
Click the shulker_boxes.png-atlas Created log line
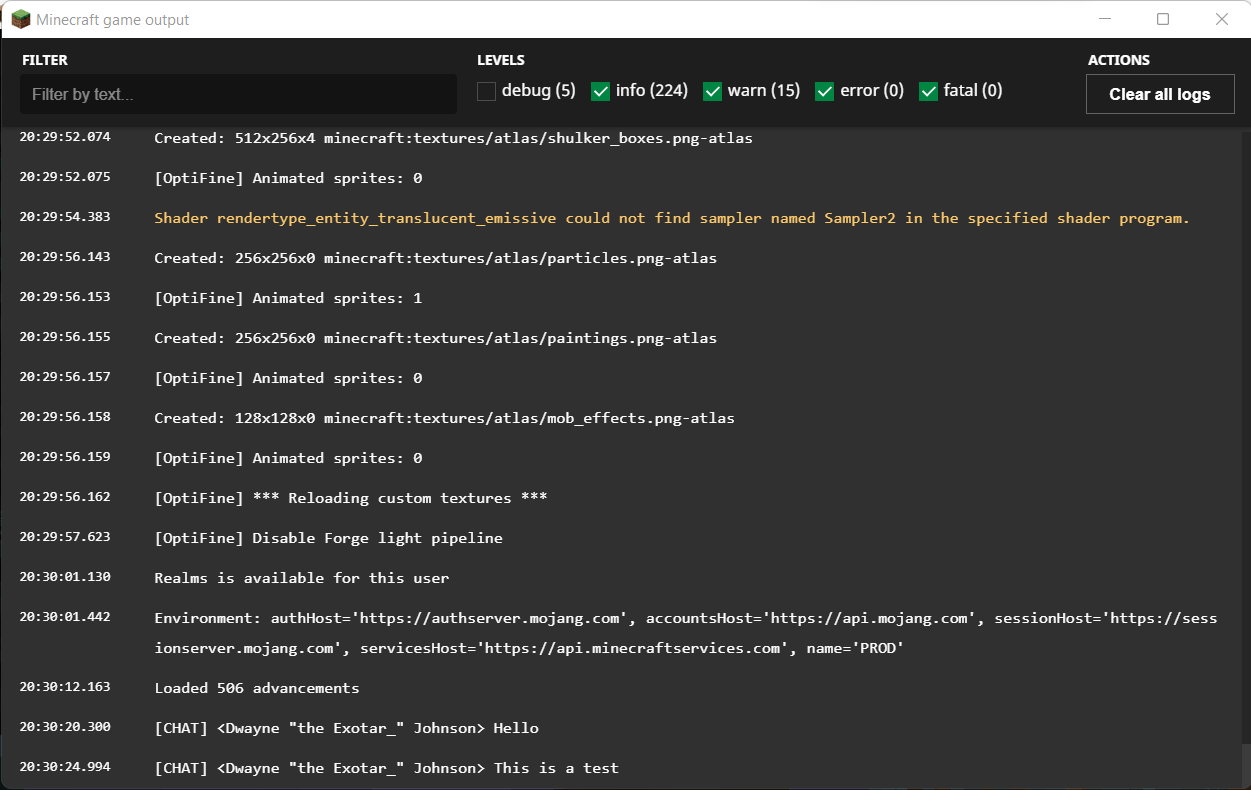[453, 138]
